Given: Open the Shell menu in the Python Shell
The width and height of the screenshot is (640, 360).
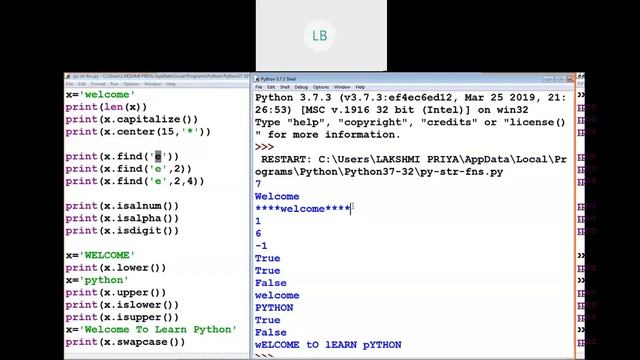Looking at the screenshot, I should [284, 87].
